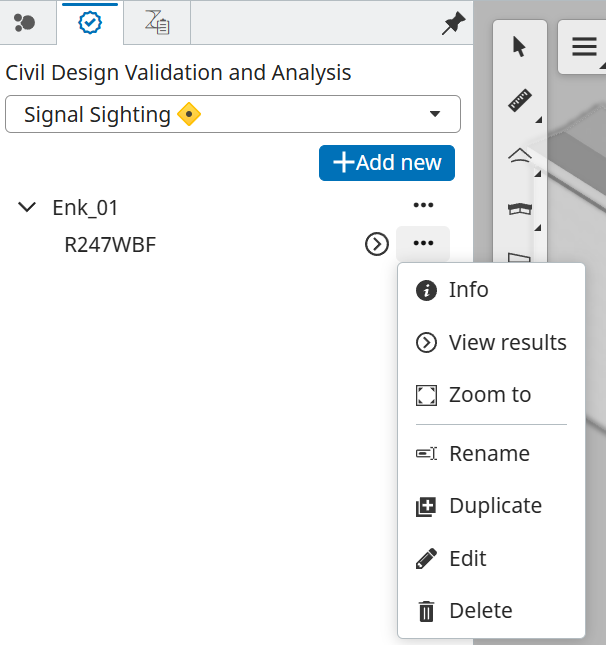Click the arc chevron tool icon
This screenshot has width=606, height=645.
(520, 155)
